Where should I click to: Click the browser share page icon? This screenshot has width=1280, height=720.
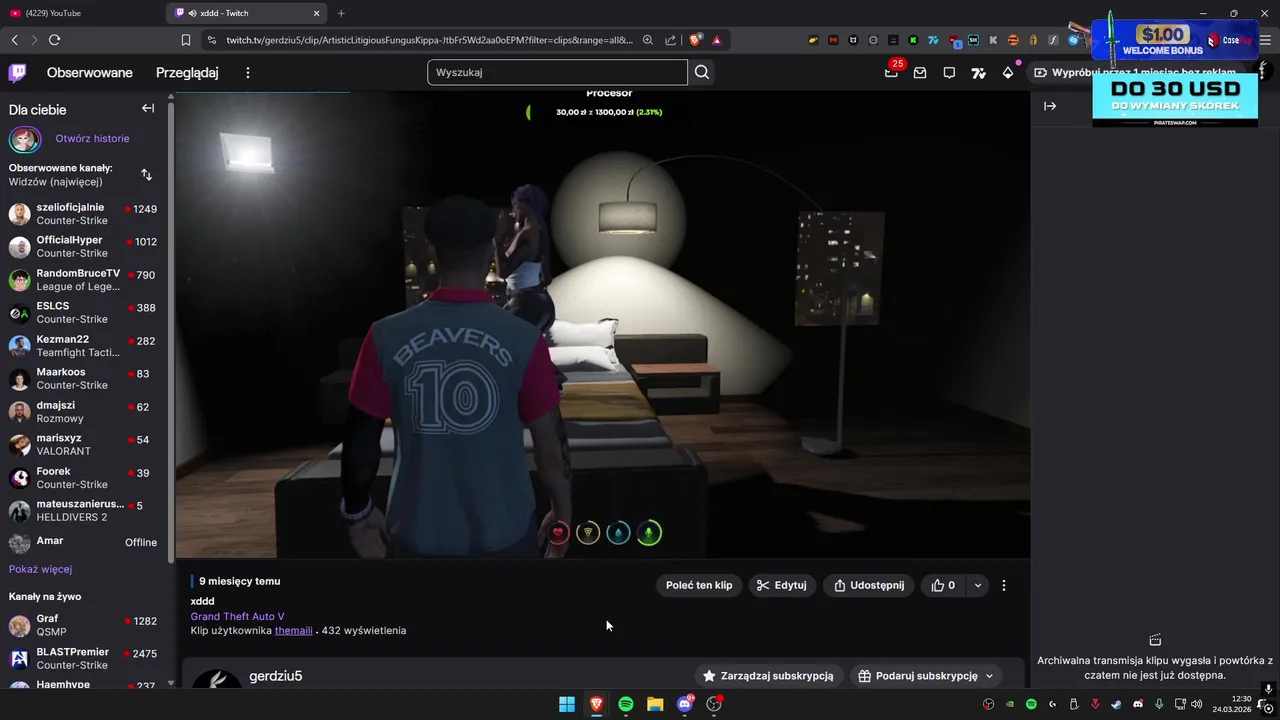pyautogui.click(x=670, y=40)
